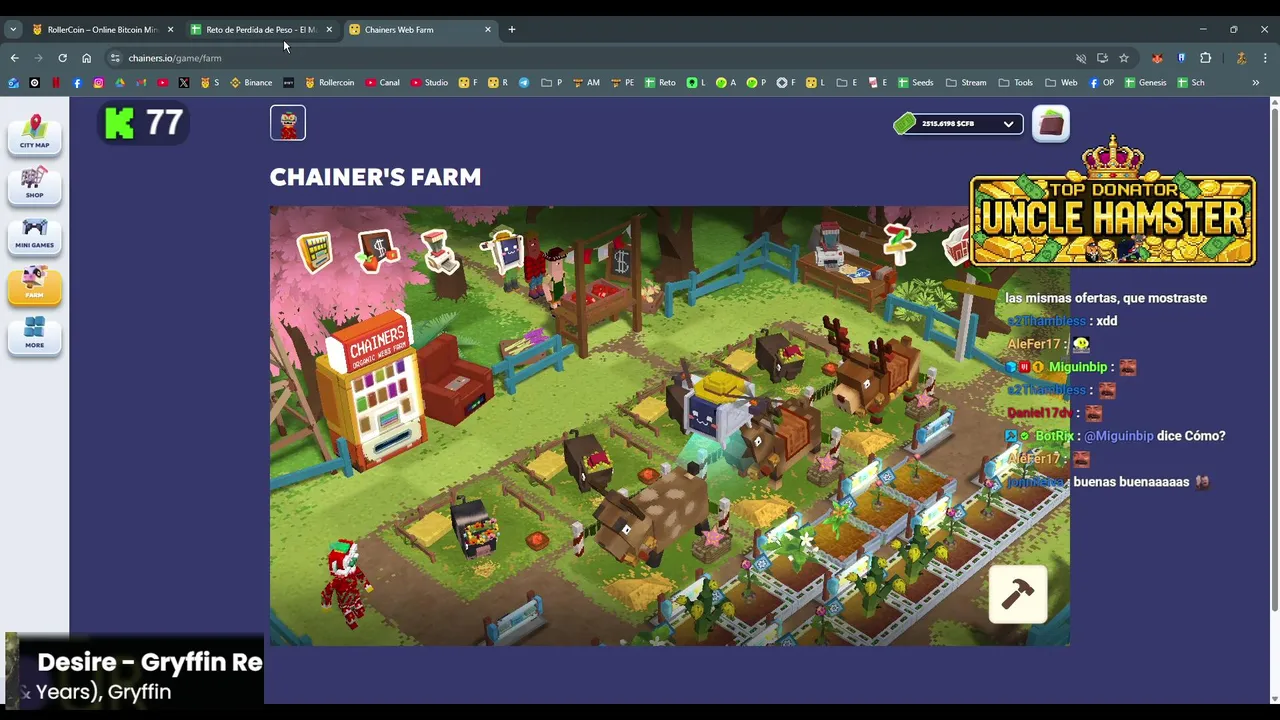
Task: Open the Telegram bookmark icon
Action: tap(524, 83)
